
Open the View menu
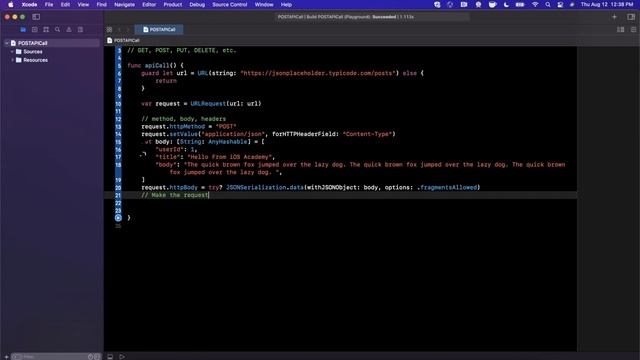point(83,4)
